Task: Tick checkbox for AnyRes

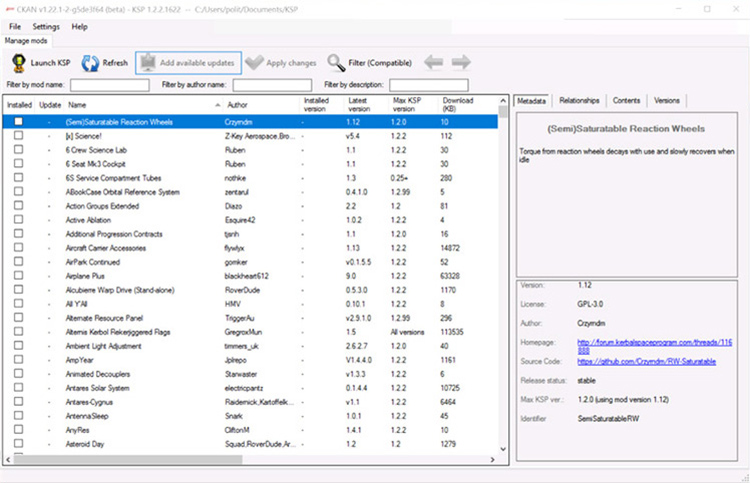Action: click(18, 430)
